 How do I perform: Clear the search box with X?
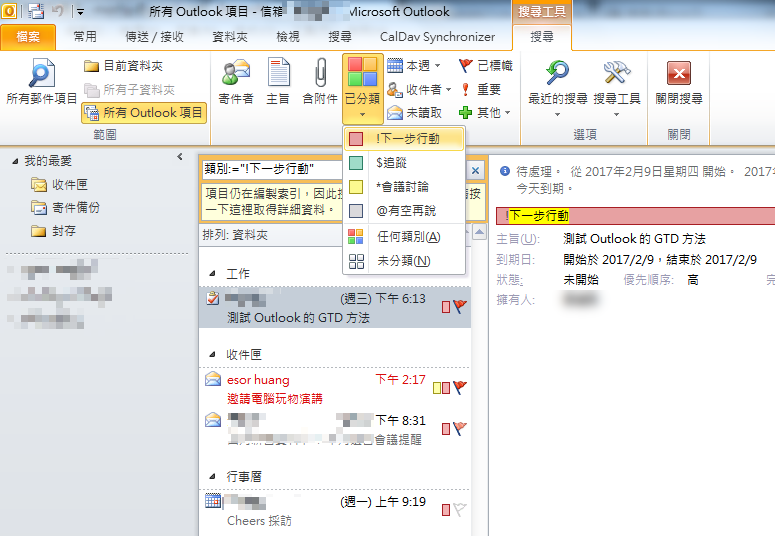pyautogui.click(x=475, y=171)
